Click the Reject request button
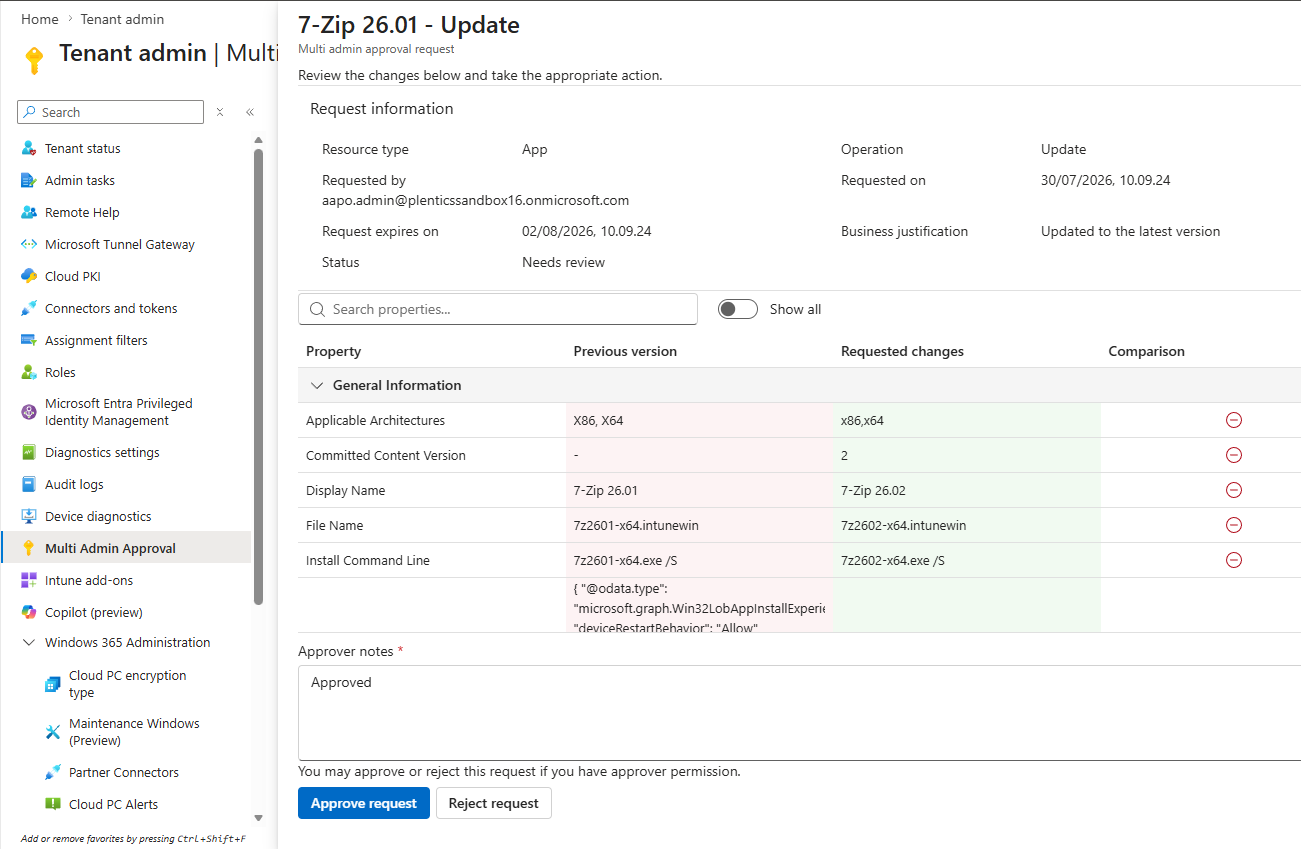Screen dimensions: 1301x849 (x=494, y=803)
